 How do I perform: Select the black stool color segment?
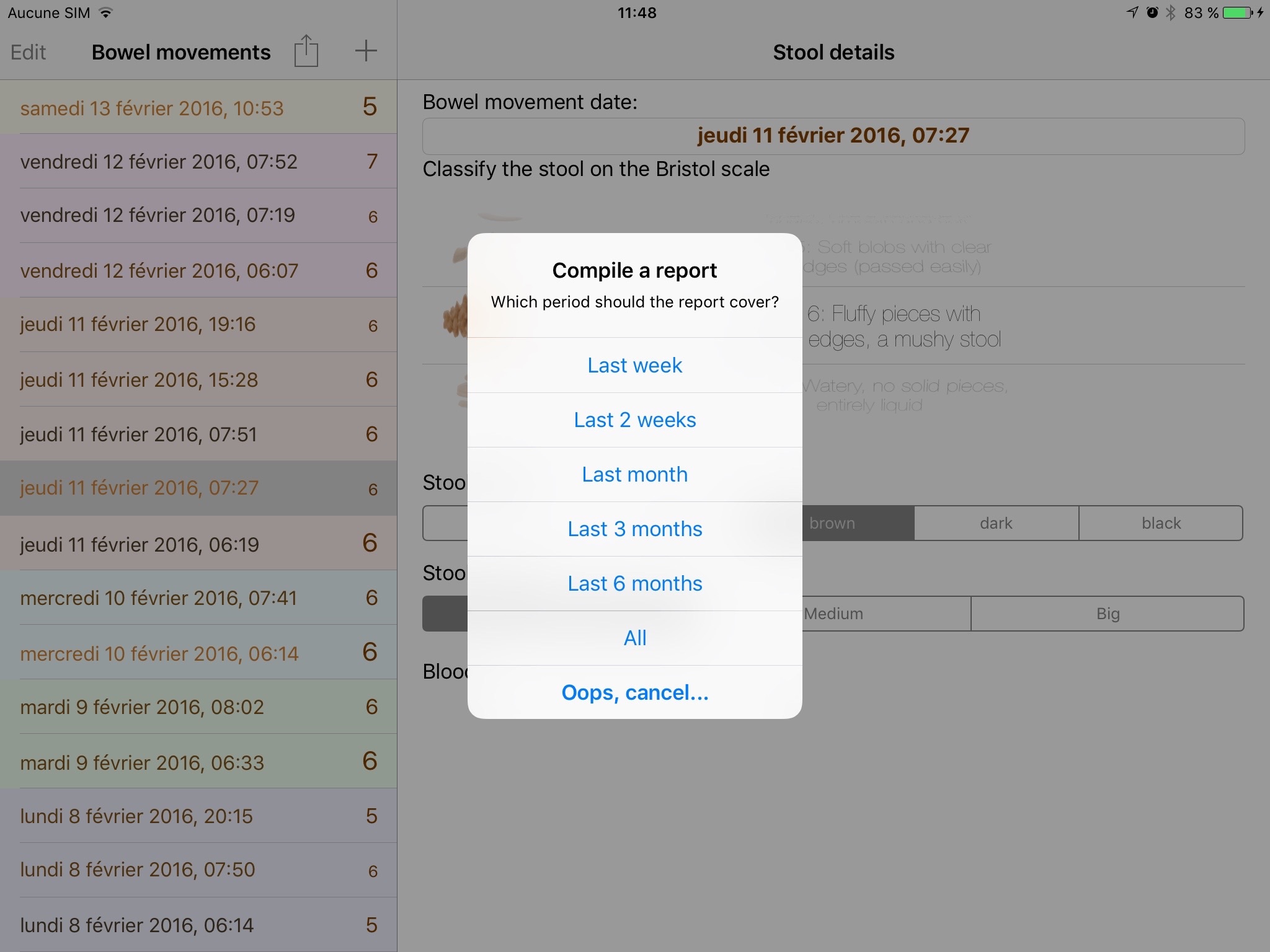click(1161, 523)
